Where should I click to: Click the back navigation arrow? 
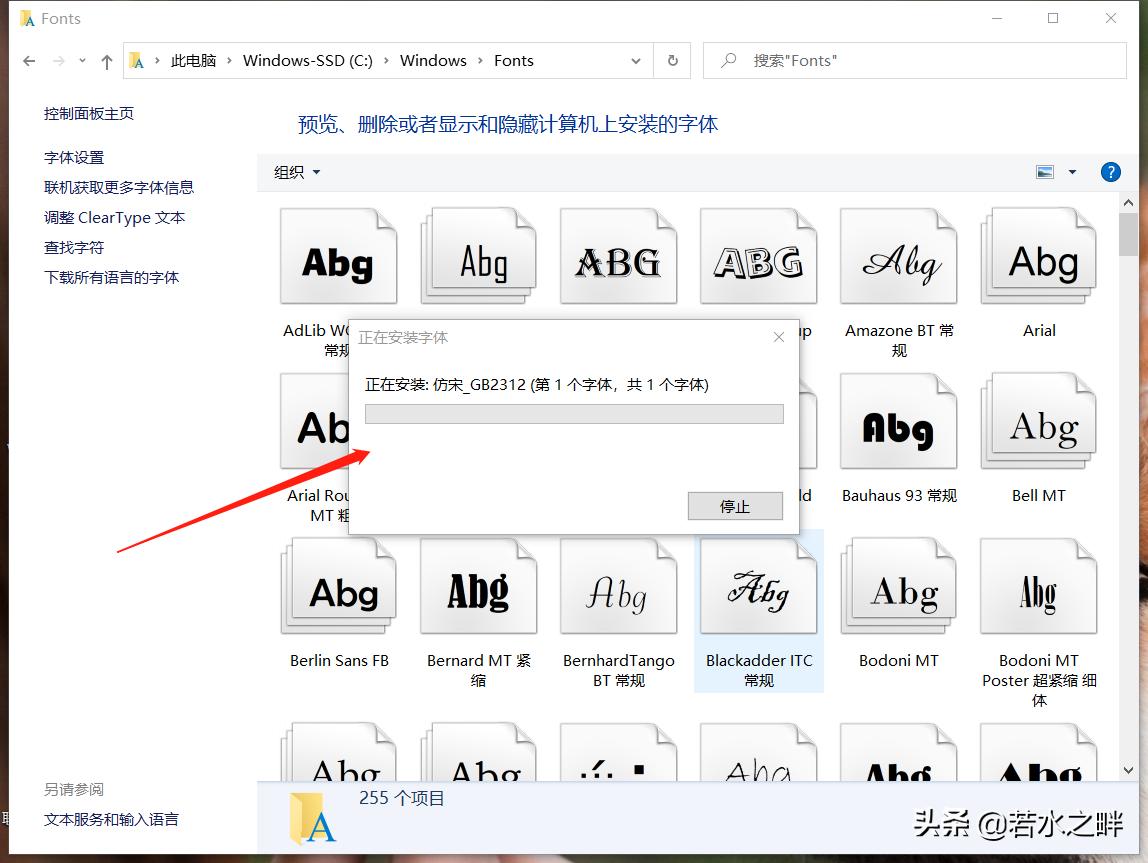29,60
